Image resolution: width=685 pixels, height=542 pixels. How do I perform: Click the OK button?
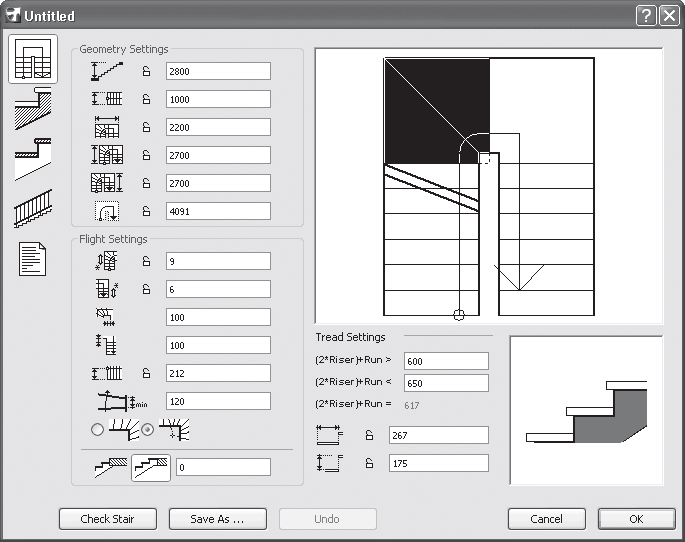(636, 519)
